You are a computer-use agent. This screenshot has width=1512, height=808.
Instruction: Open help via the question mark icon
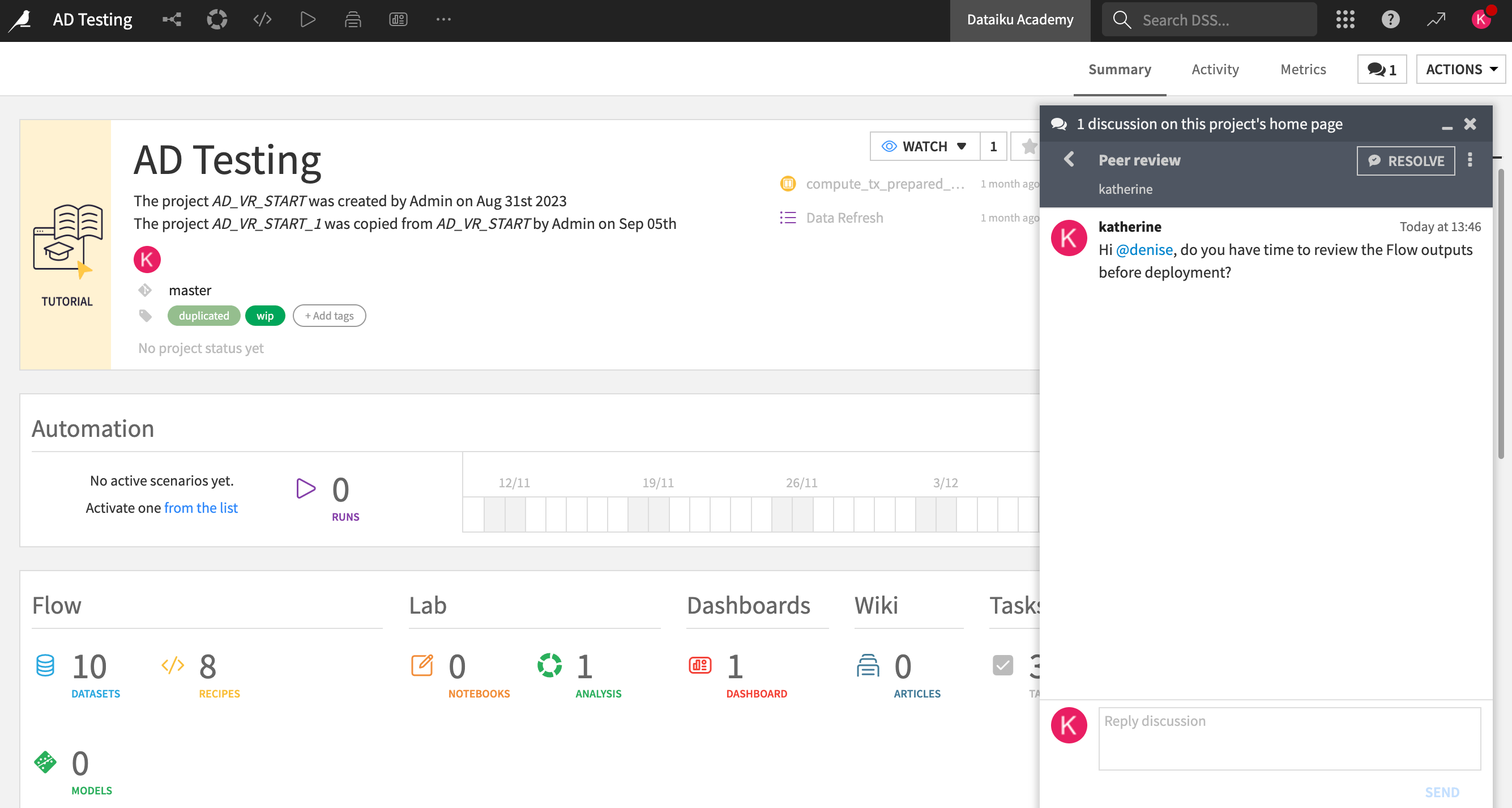(1390, 19)
